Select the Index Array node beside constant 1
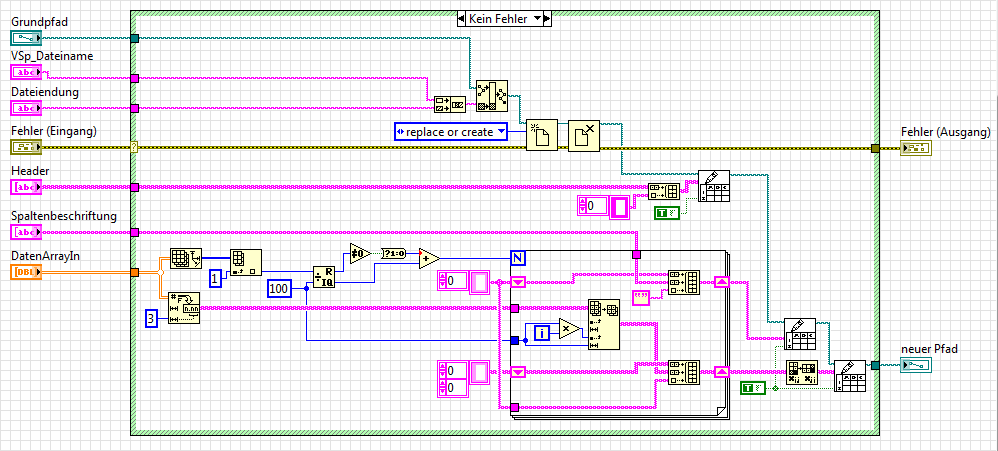The height and width of the screenshot is (451, 998). pos(245,262)
